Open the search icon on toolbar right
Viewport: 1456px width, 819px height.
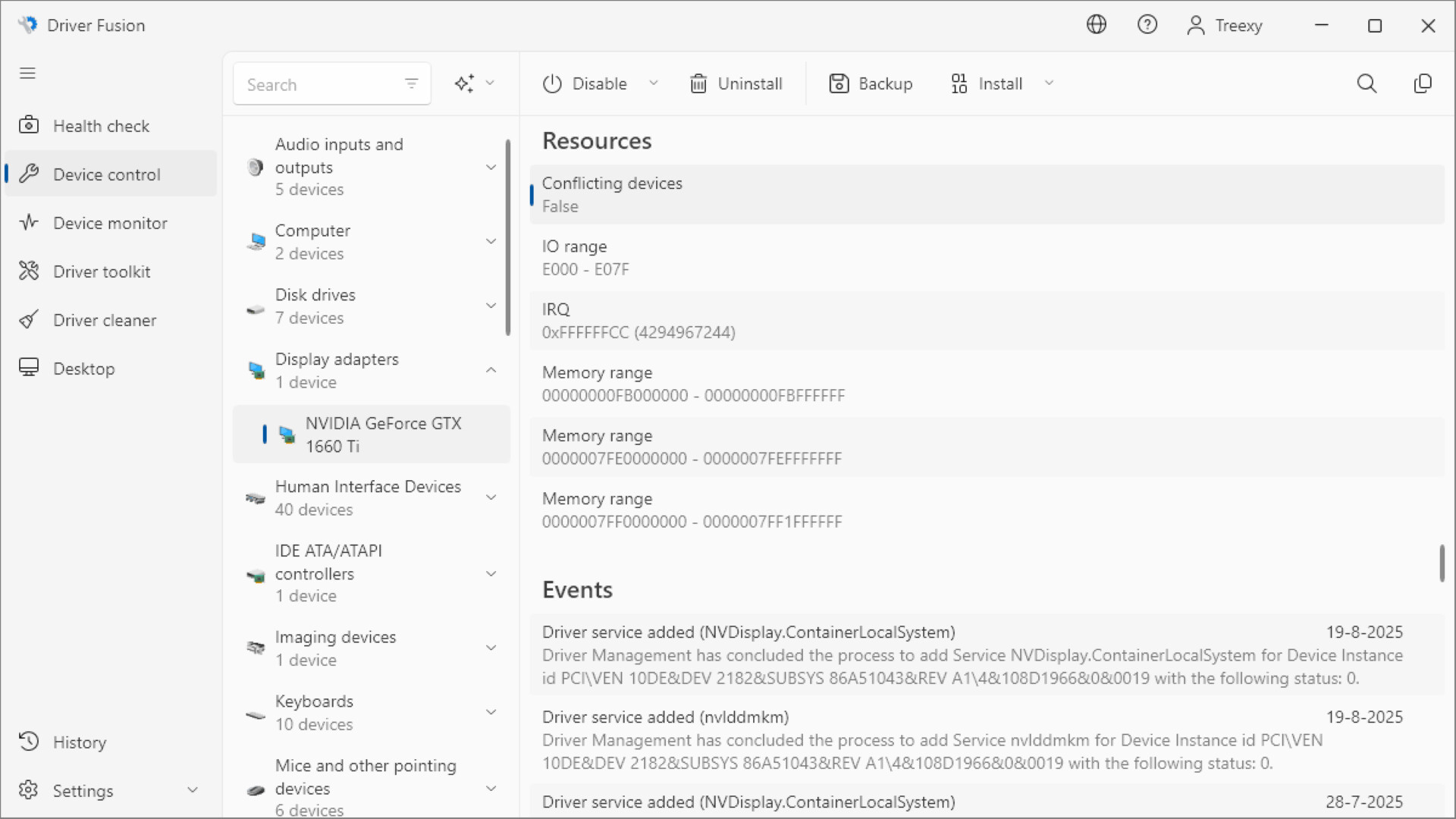(1367, 83)
